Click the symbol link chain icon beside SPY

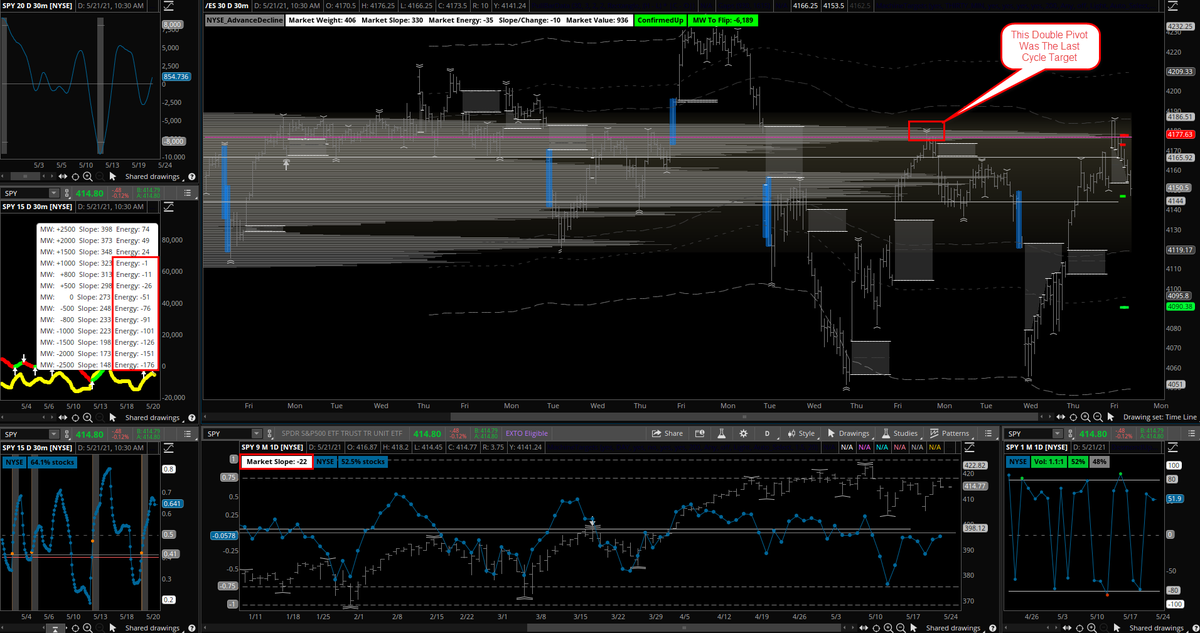(269, 434)
